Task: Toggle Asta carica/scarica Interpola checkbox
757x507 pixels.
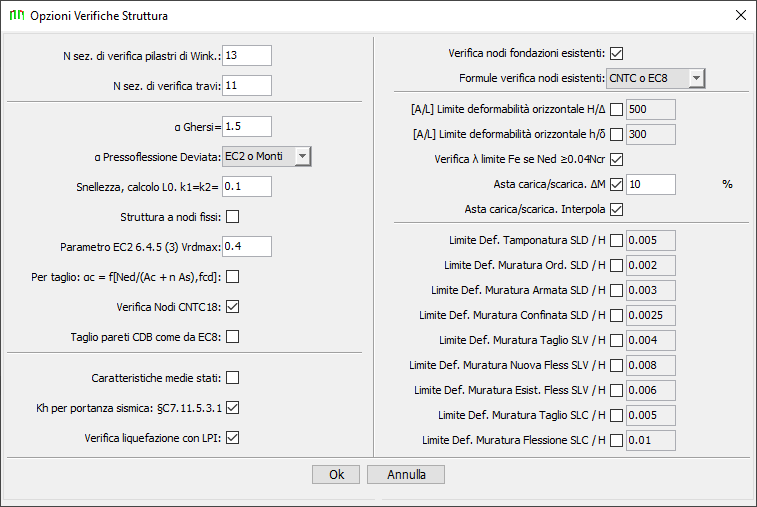Action: pyautogui.click(x=617, y=209)
